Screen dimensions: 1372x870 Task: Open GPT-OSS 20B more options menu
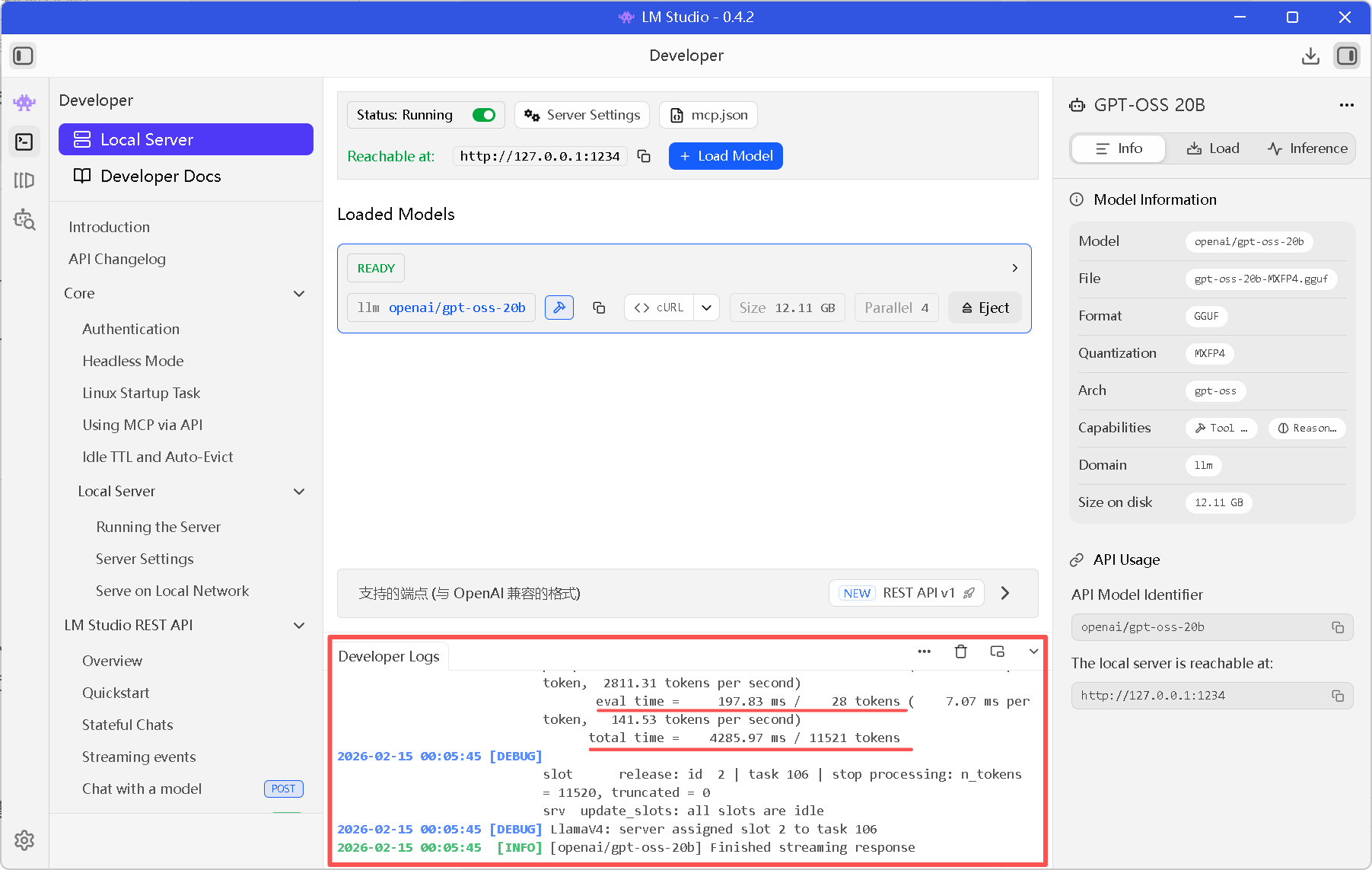point(1347,105)
